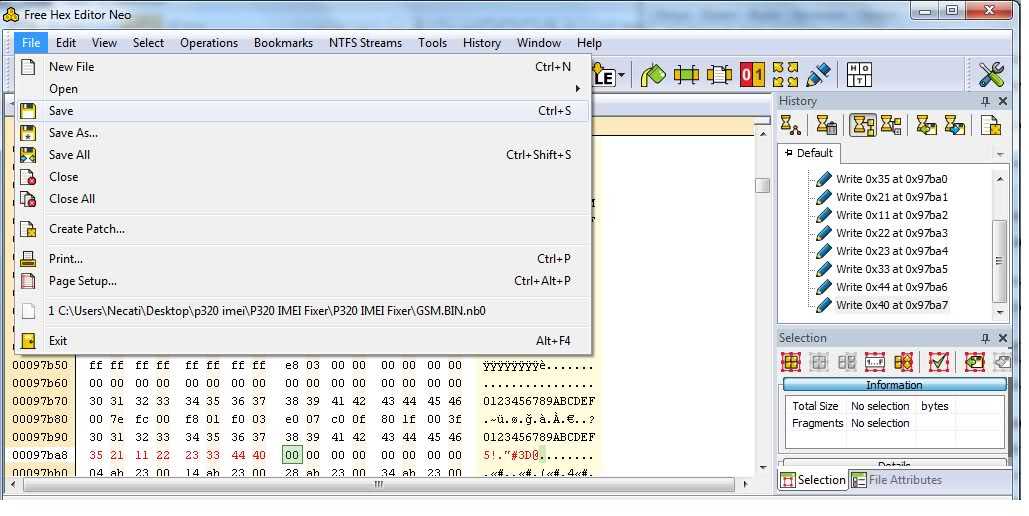Click the HOT keys grid toolbar icon
The height and width of the screenshot is (516, 1029).
[858, 75]
